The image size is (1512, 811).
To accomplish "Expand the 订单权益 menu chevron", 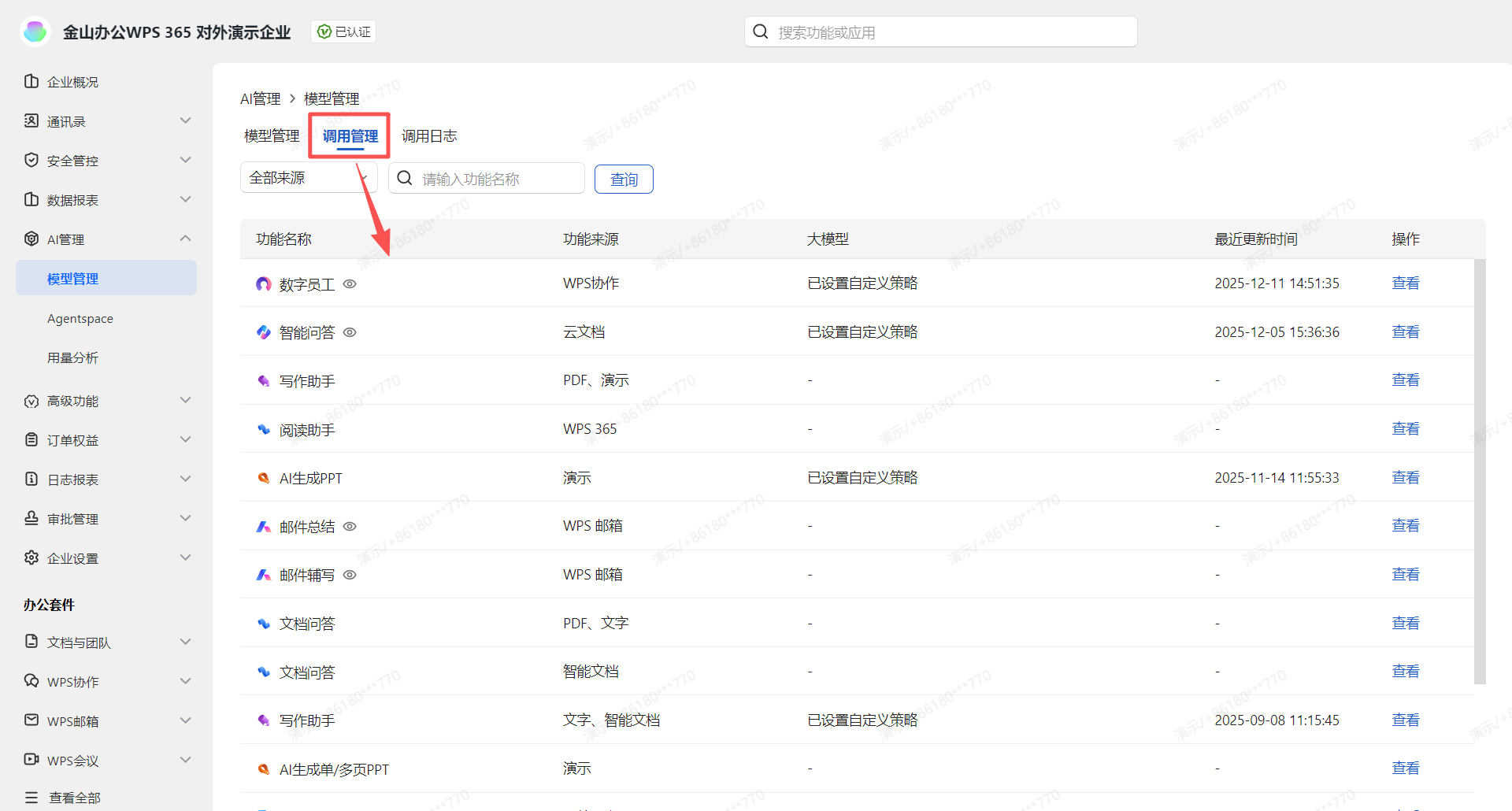I will coord(186,439).
